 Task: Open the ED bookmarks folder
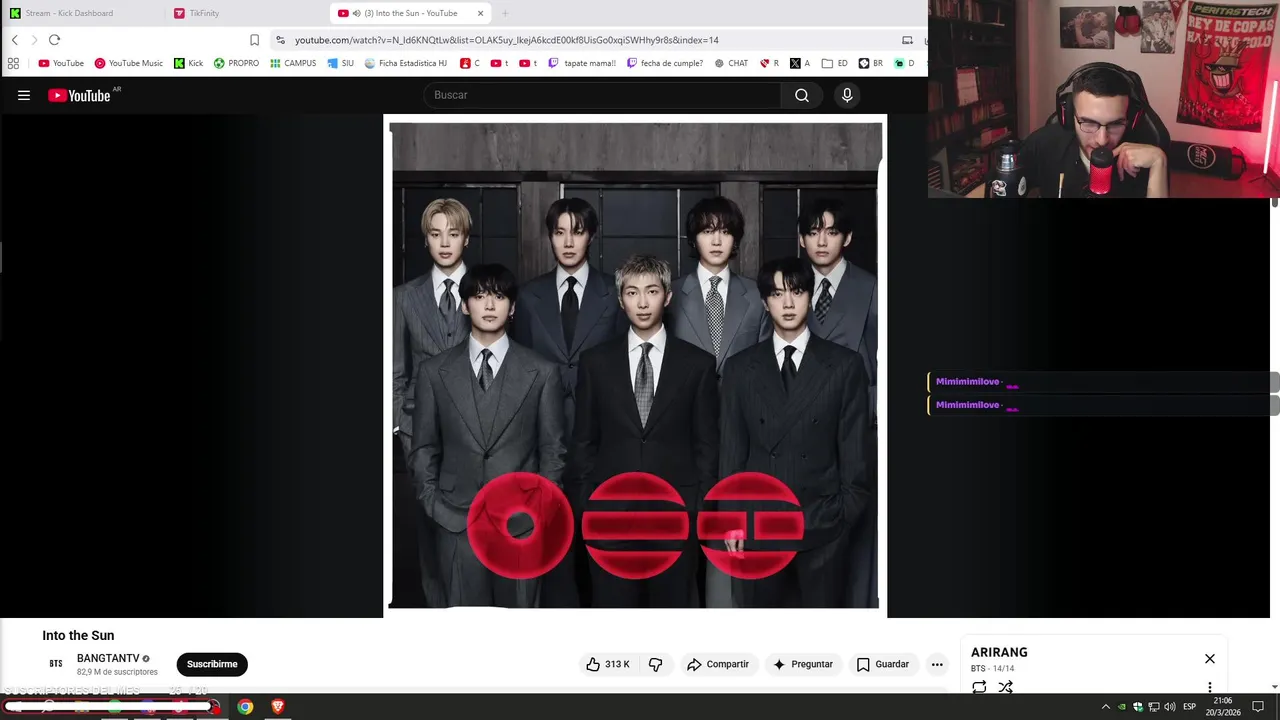click(x=834, y=63)
